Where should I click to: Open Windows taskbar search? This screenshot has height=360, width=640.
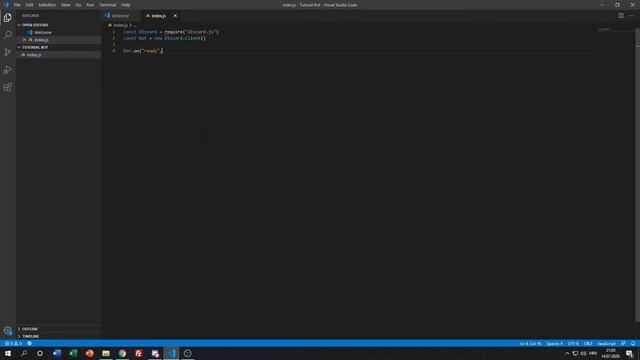click(24, 353)
